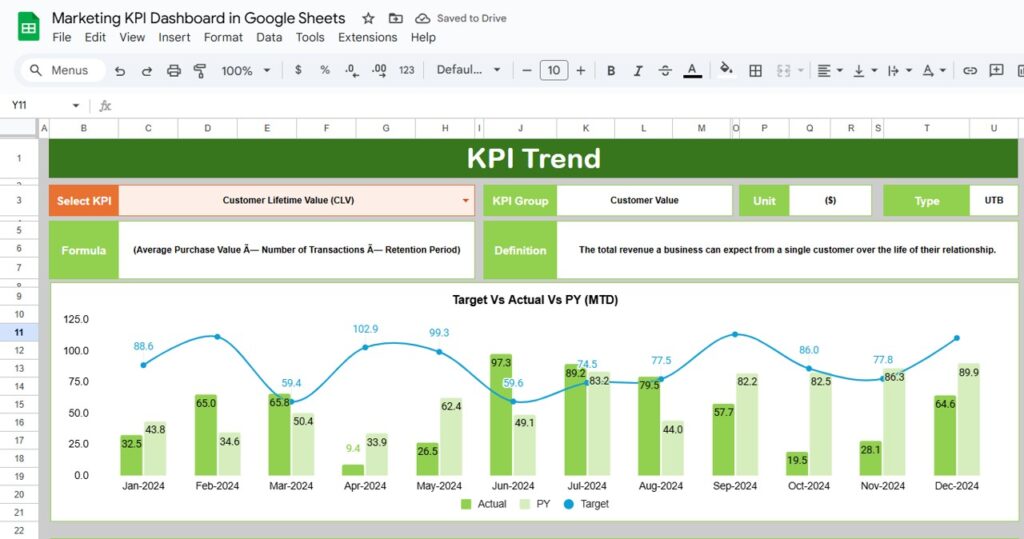Click the merge cells icon

click(784, 71)
